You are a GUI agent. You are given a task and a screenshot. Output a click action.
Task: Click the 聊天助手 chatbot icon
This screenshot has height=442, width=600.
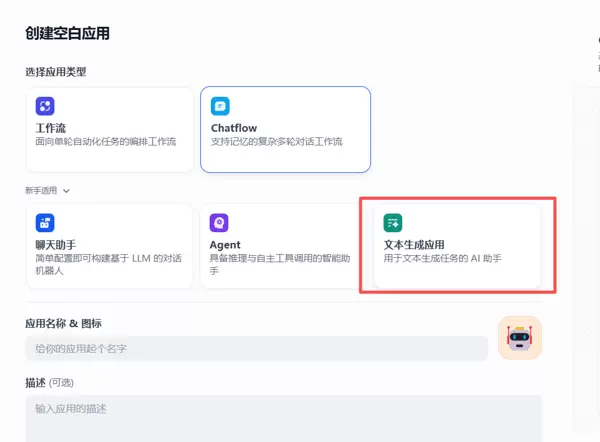coord(45,223)
